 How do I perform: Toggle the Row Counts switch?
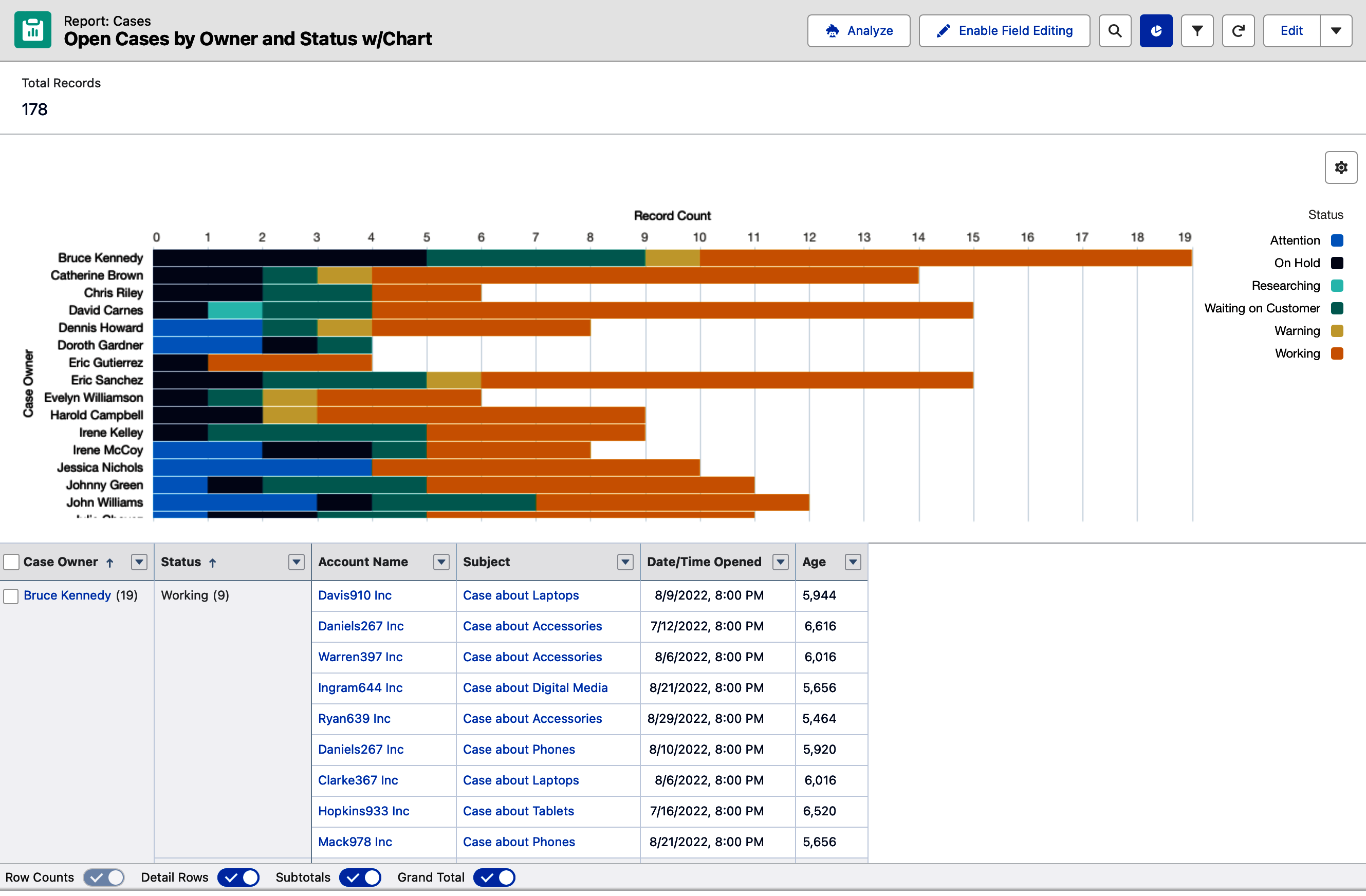(x=104, y=878)
